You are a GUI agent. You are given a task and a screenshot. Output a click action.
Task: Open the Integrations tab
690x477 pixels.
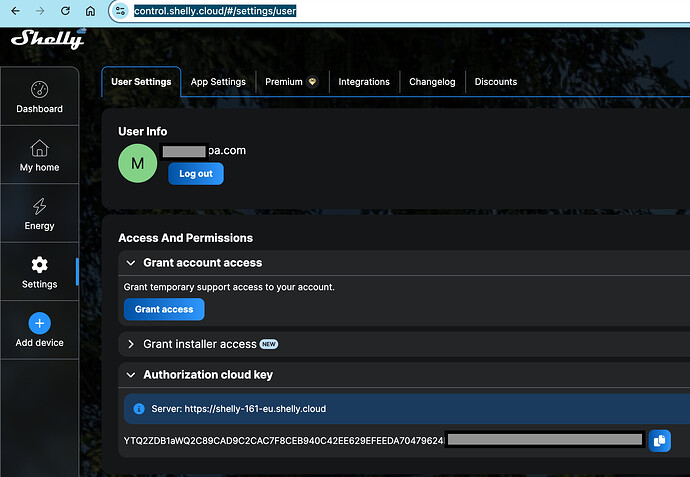[x=364, y=82]
